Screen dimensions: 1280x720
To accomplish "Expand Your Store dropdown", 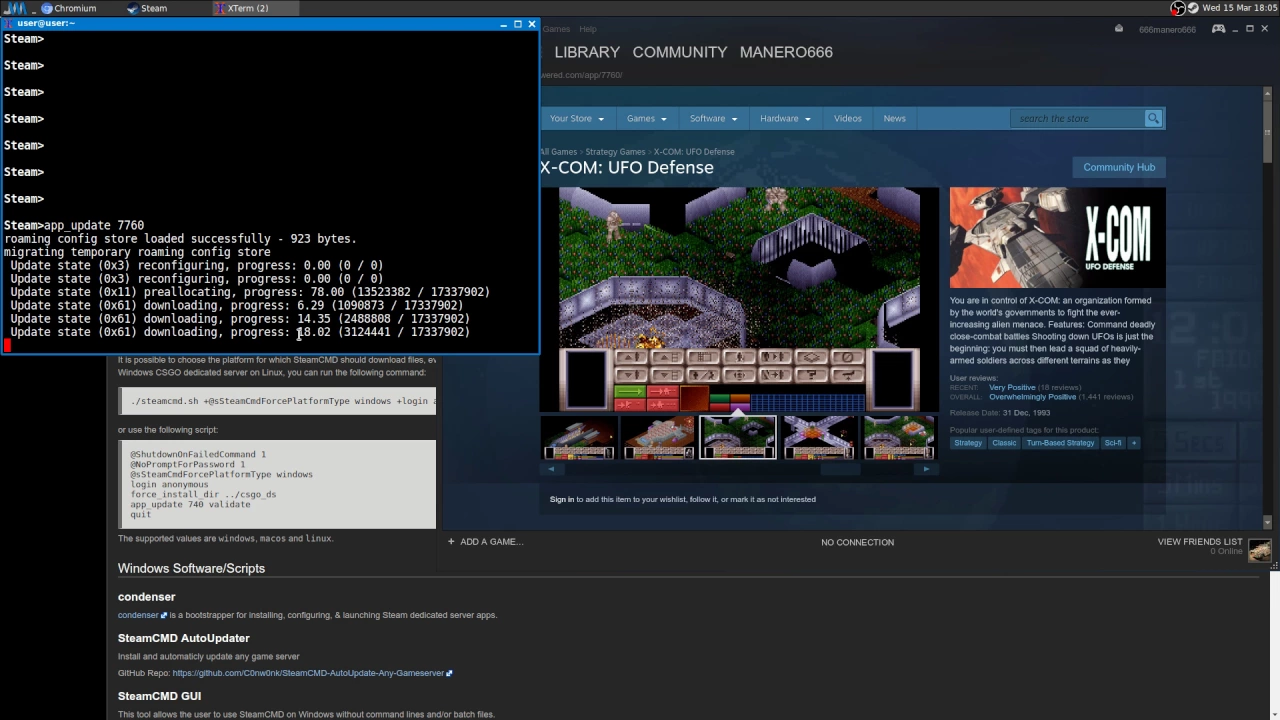I will [577, 118].
